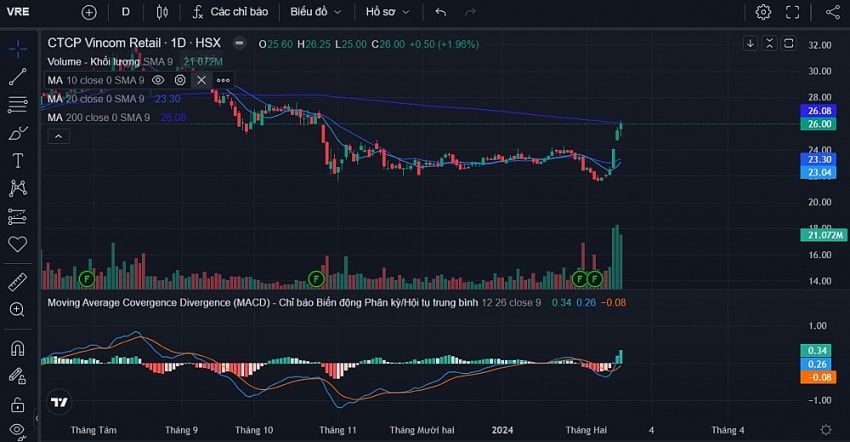Open the forecasting and measurement tools

pos(17,216)
